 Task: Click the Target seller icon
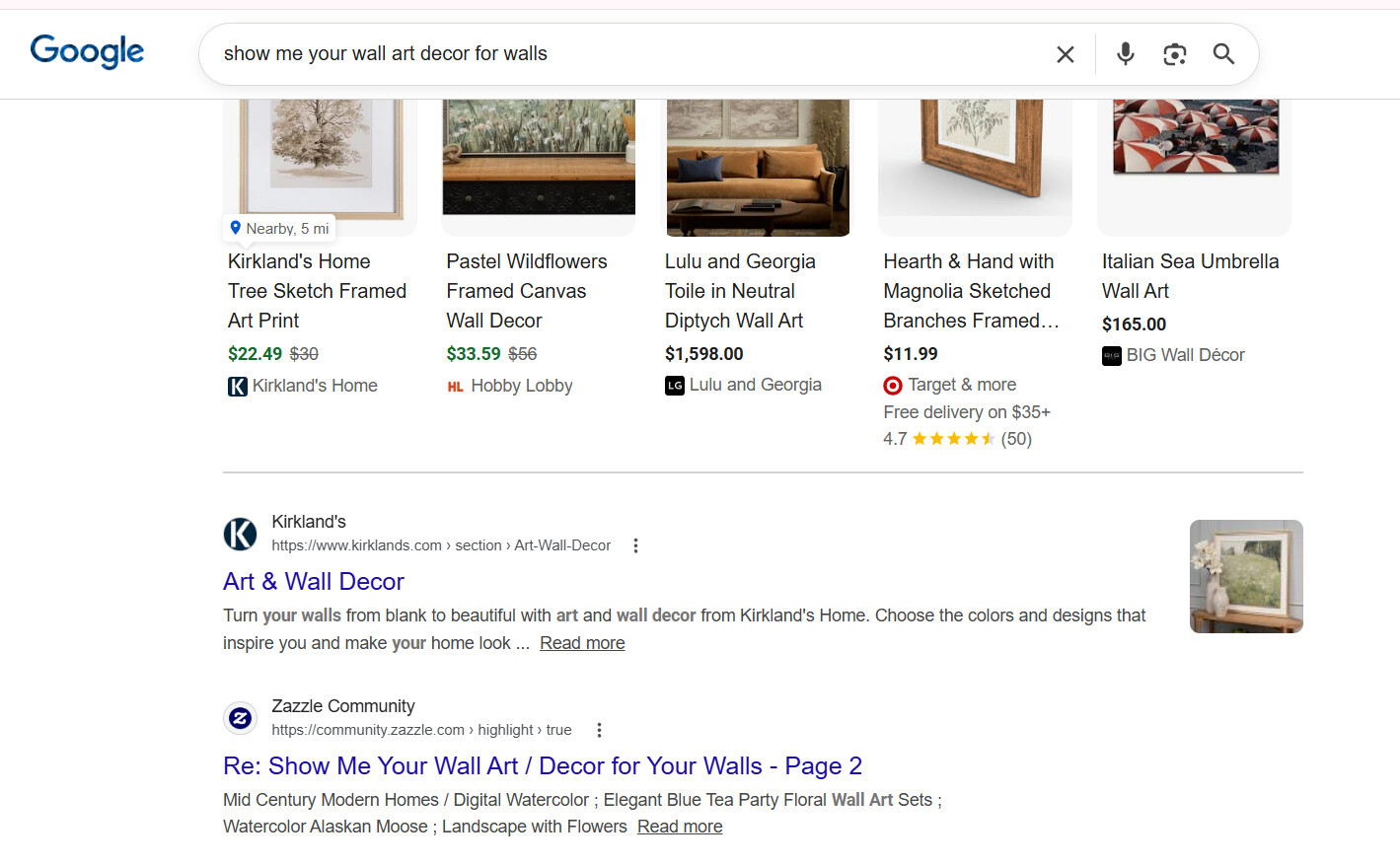point(893,386)
